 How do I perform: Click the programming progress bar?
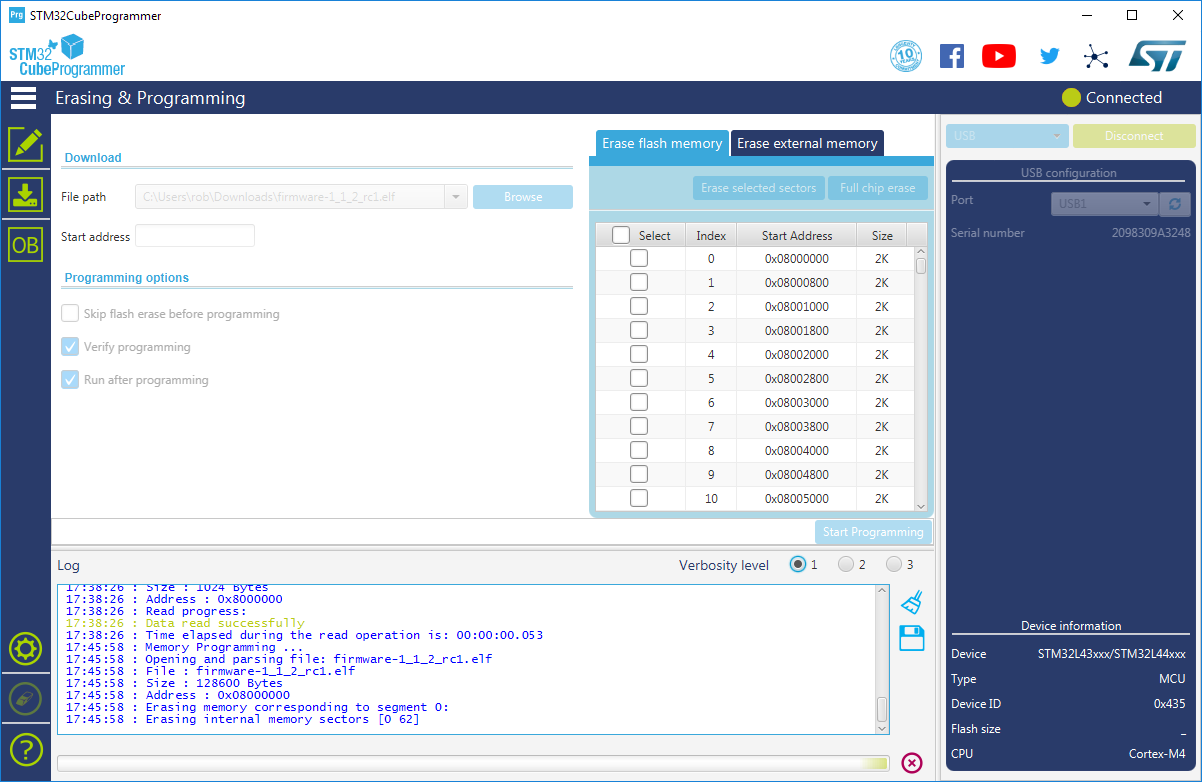tap(473, 763)
